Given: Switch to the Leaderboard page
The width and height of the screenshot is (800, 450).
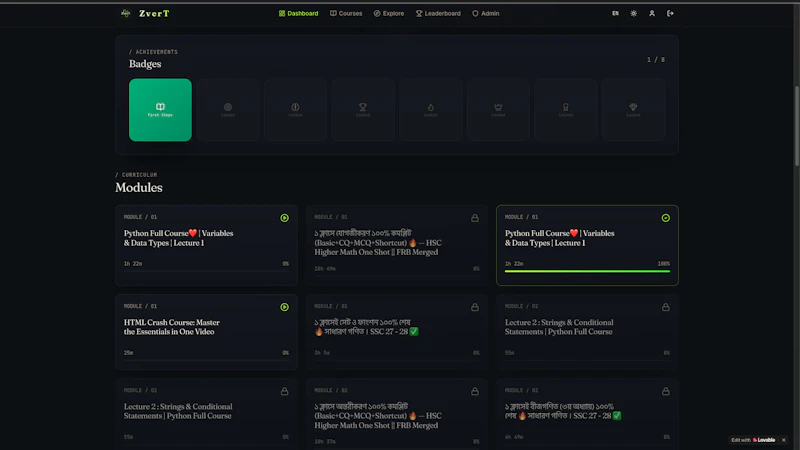Looking at the screenshot, I should [438, 14].
